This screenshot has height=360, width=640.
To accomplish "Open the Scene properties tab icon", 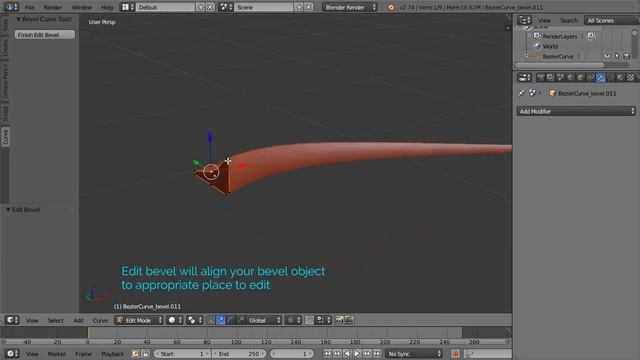I will pos(560,77).
